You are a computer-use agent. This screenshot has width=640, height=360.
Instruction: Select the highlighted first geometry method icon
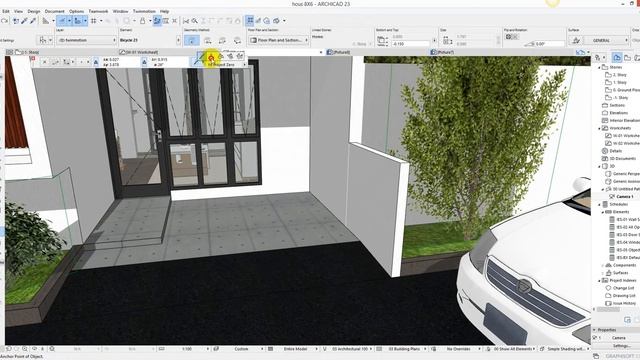[191, 40]
